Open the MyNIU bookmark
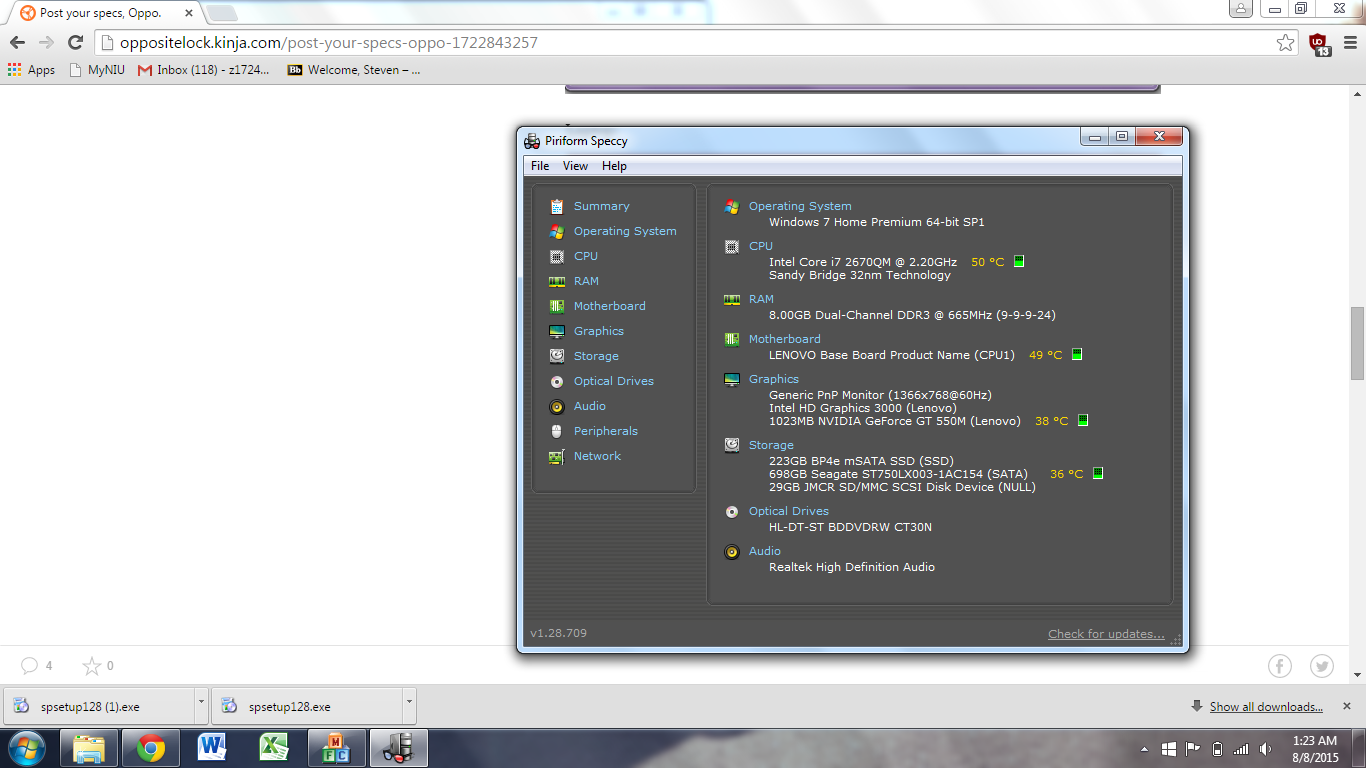The image size is (1366, 768). [x=97, y=70]
